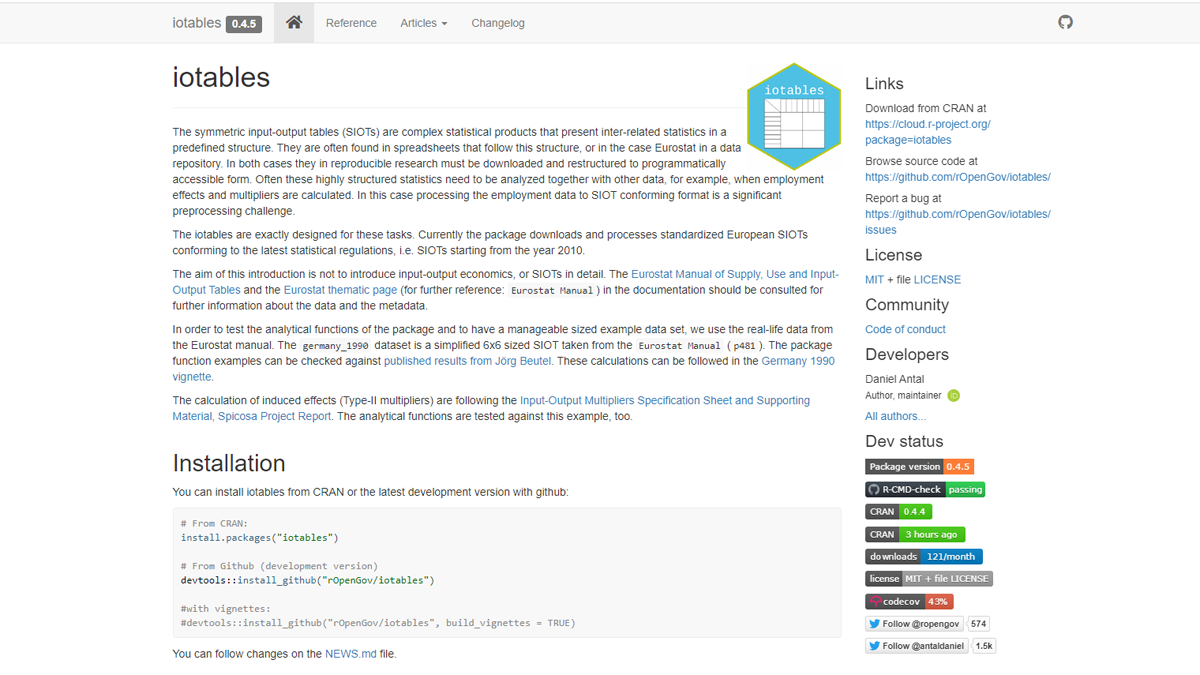1200x675 pixels.
Task: Go to the Changelog page
Action: [497, 23]
